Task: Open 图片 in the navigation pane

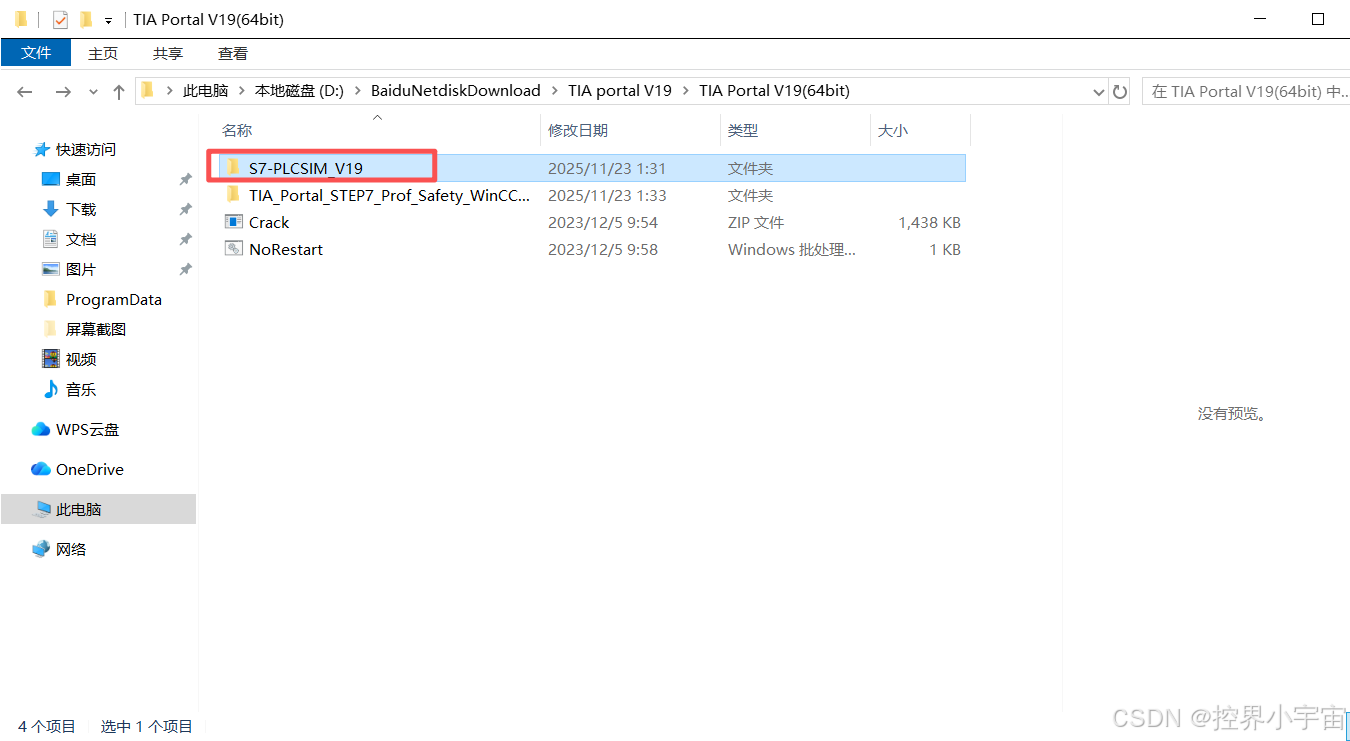Action: 81,269
